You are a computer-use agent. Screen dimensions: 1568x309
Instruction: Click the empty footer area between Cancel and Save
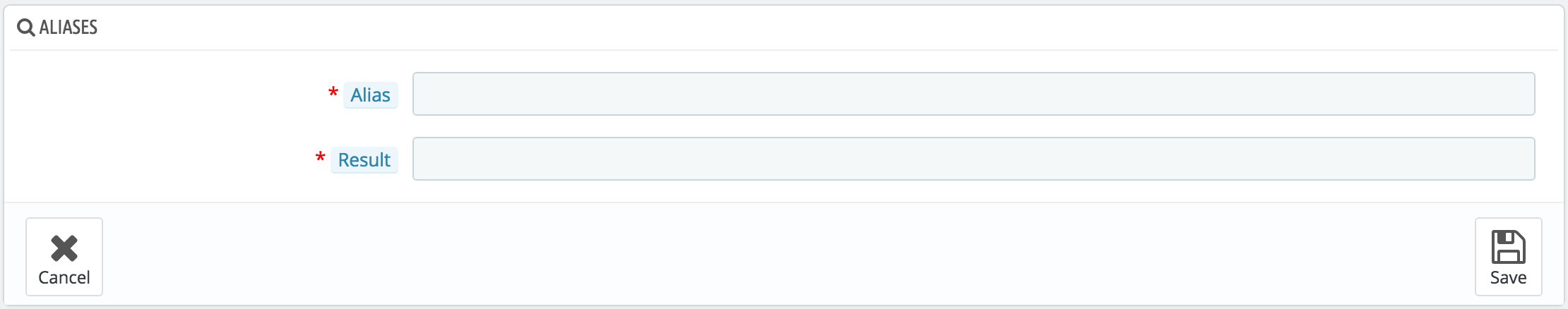coord(788,255)
